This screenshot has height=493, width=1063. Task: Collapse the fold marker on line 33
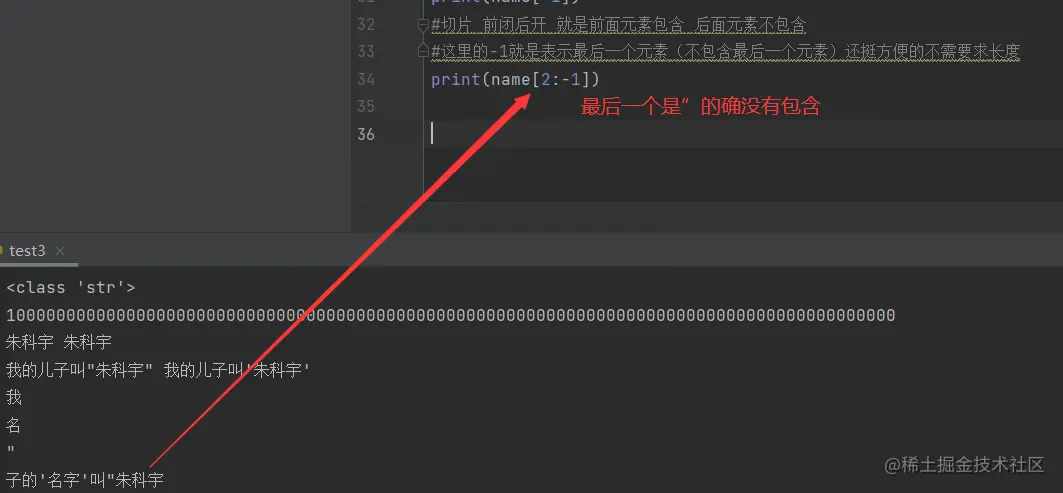pos(424,50)
